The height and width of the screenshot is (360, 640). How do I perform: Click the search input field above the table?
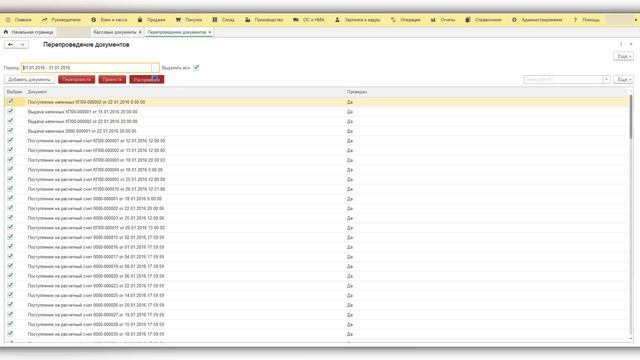point(563,80)
